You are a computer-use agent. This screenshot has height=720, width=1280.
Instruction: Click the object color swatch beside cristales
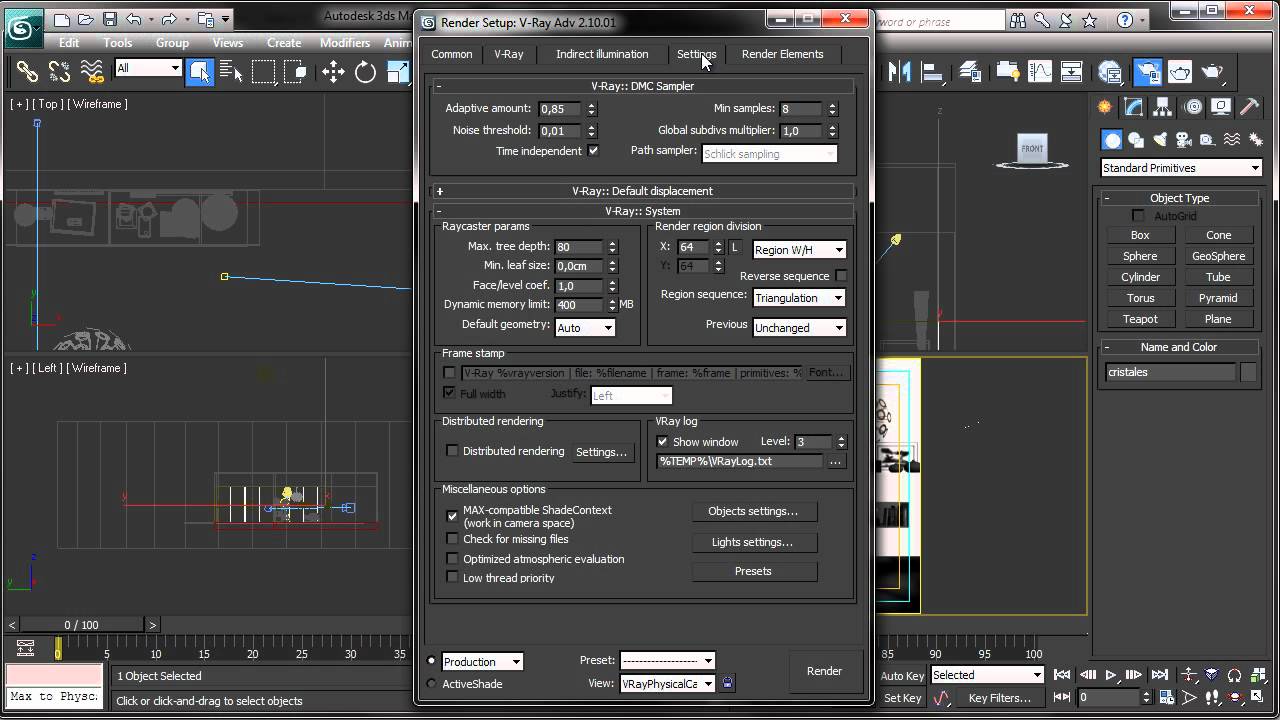1249,372
